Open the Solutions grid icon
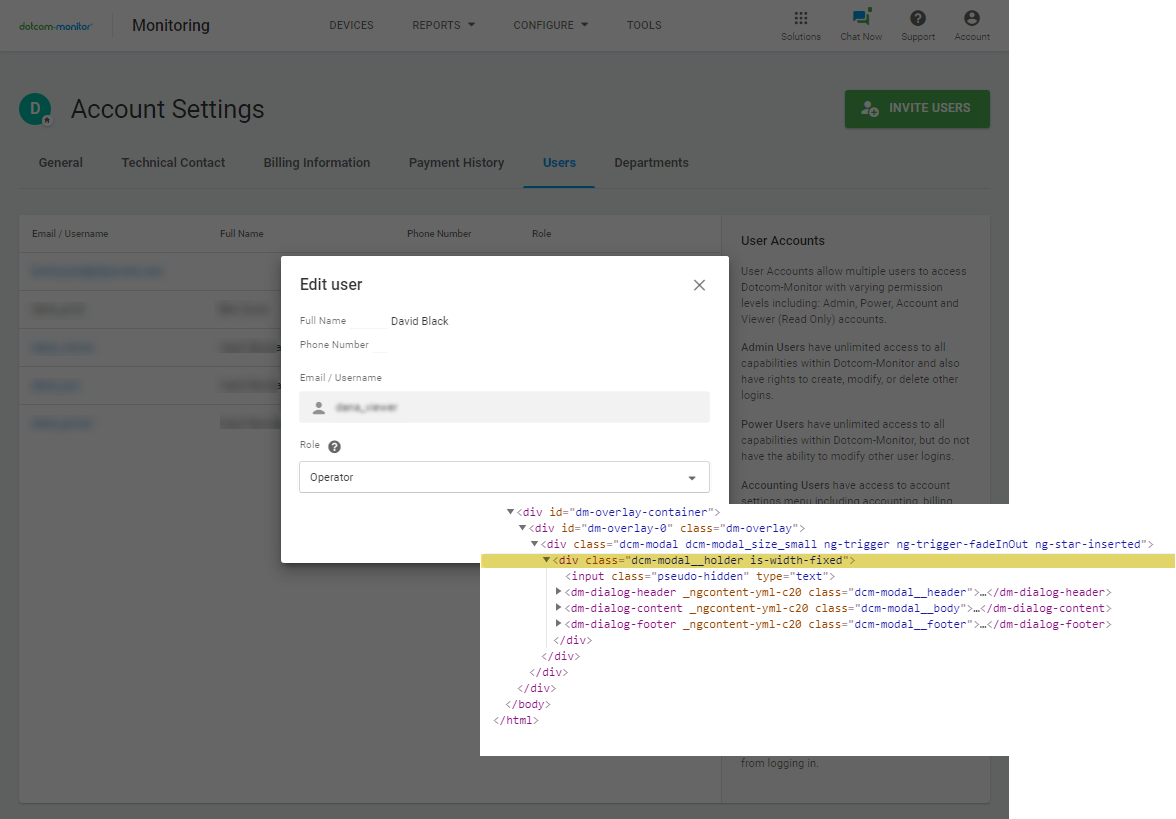The width and height of the screenshot is (1176, 819). click(800, 19)
